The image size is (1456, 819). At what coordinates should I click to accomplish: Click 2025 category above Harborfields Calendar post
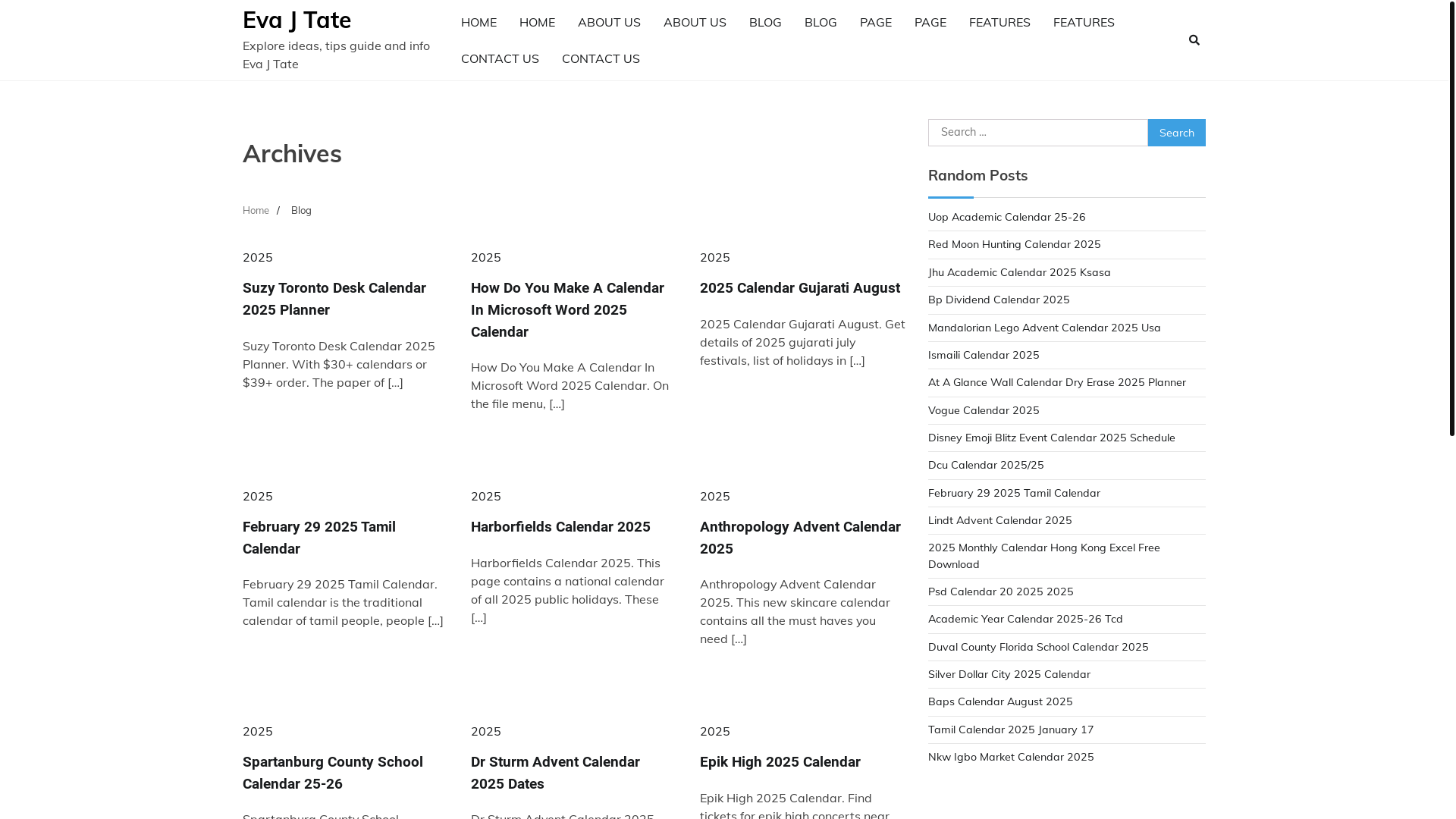coord(486,496)
